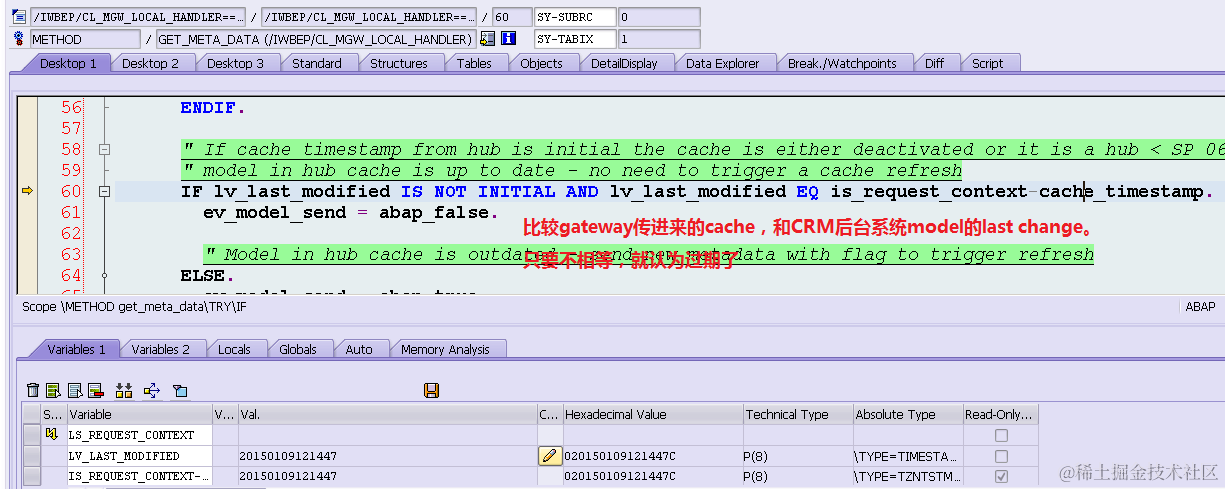The width and height of the screenshot is (1225, 489).
Task: Click the Technical Type column header
Action: [x=797, y=414]
